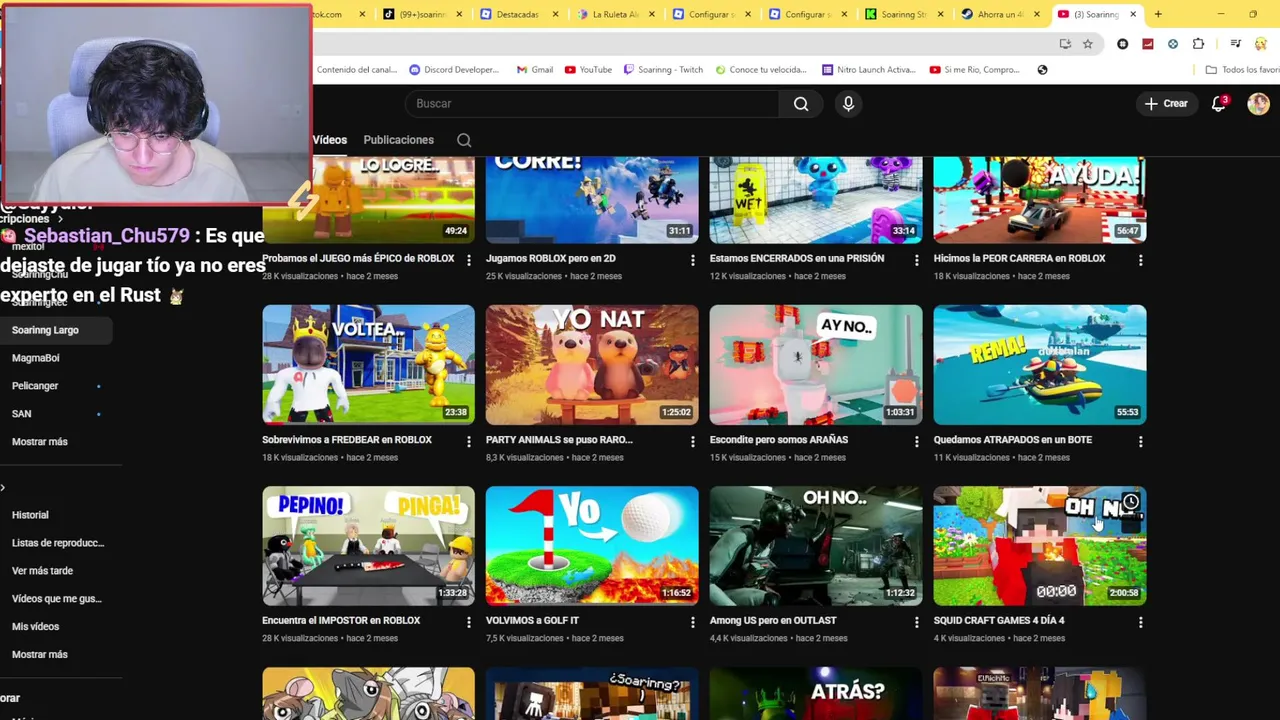
Task: Open the globe bookmark in bookmarks bar
Action: (1042, 70)
